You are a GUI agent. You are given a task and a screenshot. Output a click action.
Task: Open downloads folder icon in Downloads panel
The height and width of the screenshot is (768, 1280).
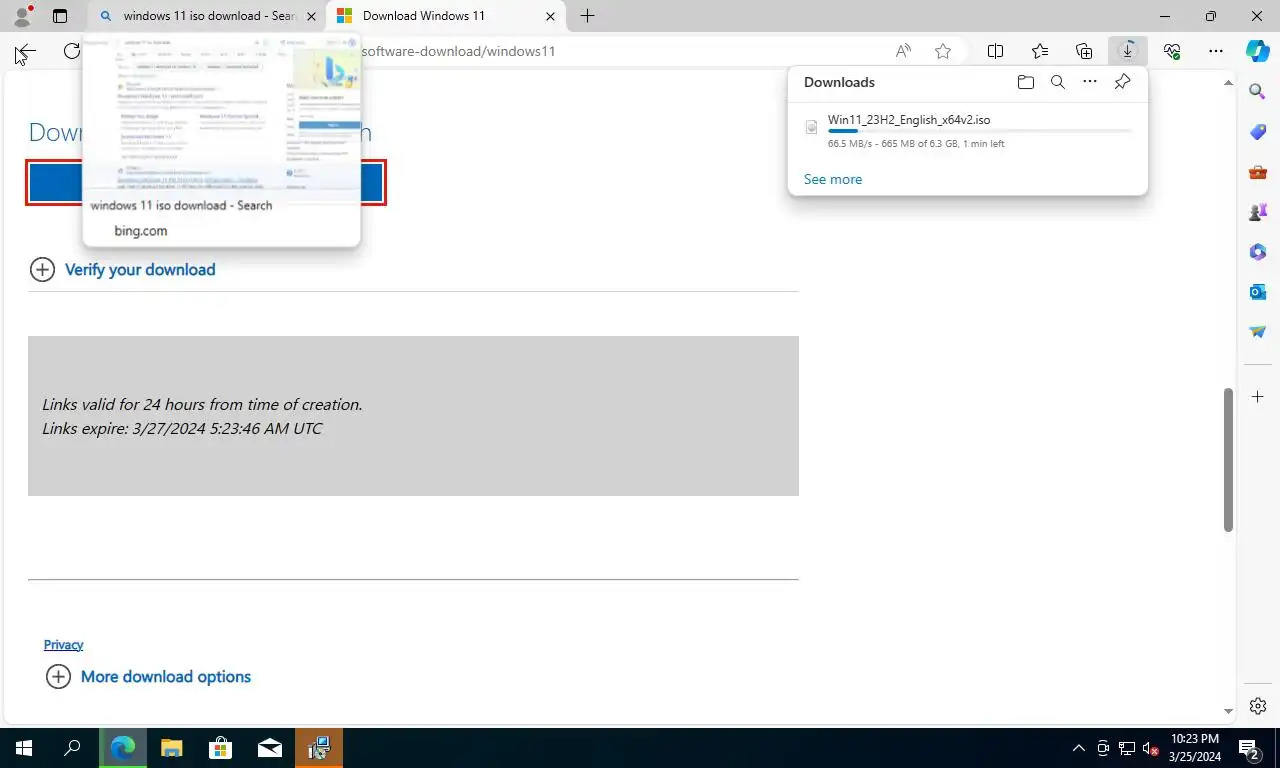(1025, 82)
